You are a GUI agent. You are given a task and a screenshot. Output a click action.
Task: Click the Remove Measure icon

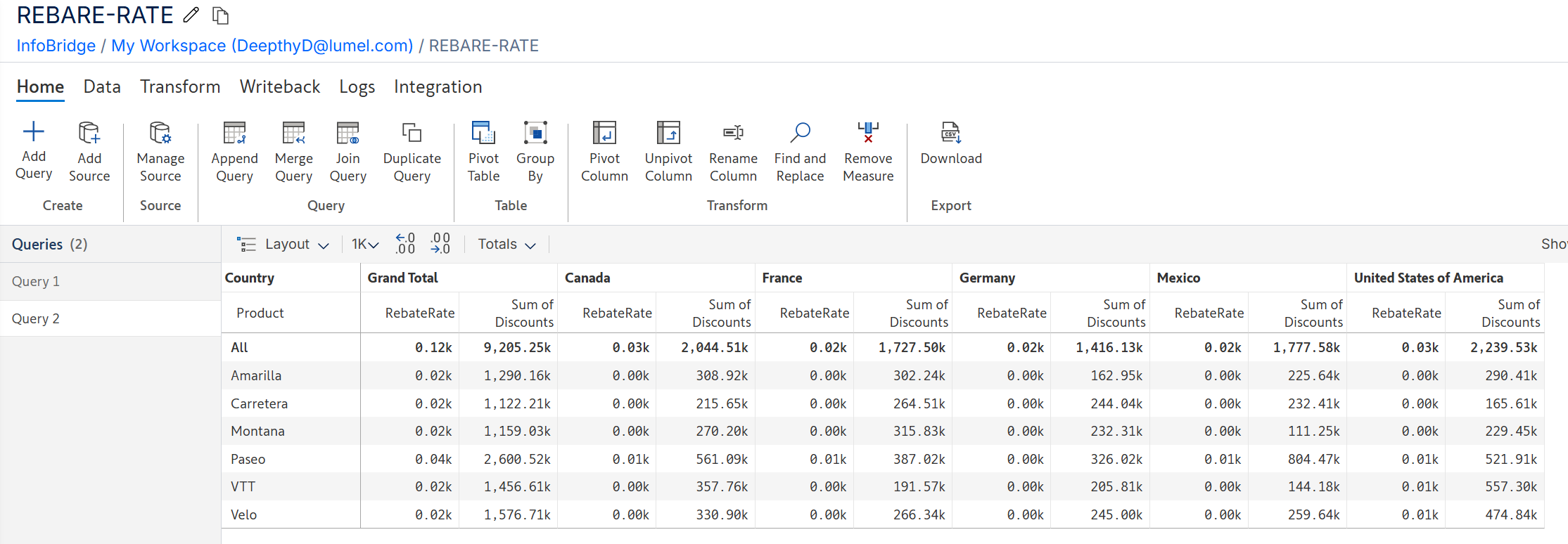point(867,133)
